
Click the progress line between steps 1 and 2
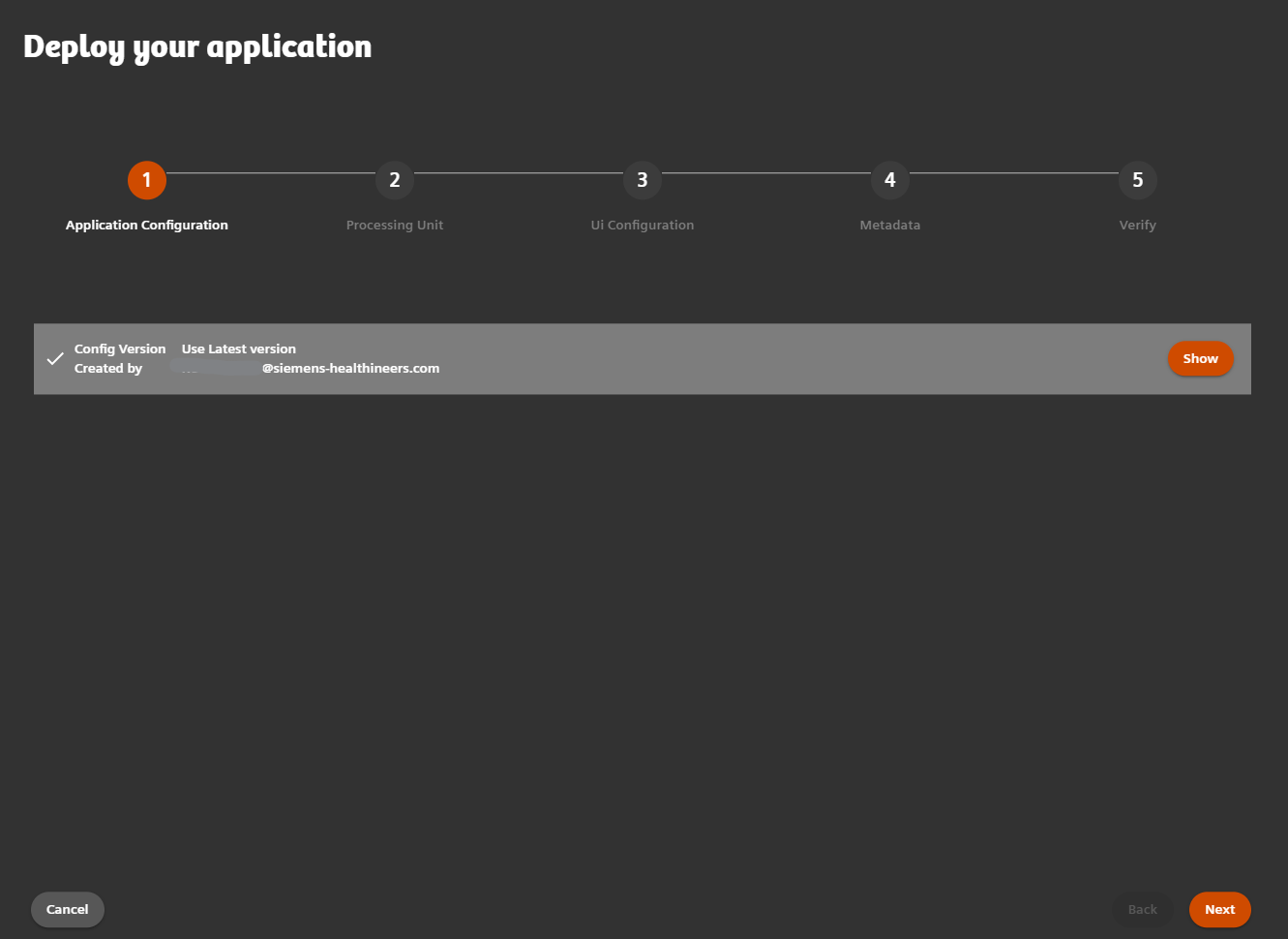pos(271,180)
